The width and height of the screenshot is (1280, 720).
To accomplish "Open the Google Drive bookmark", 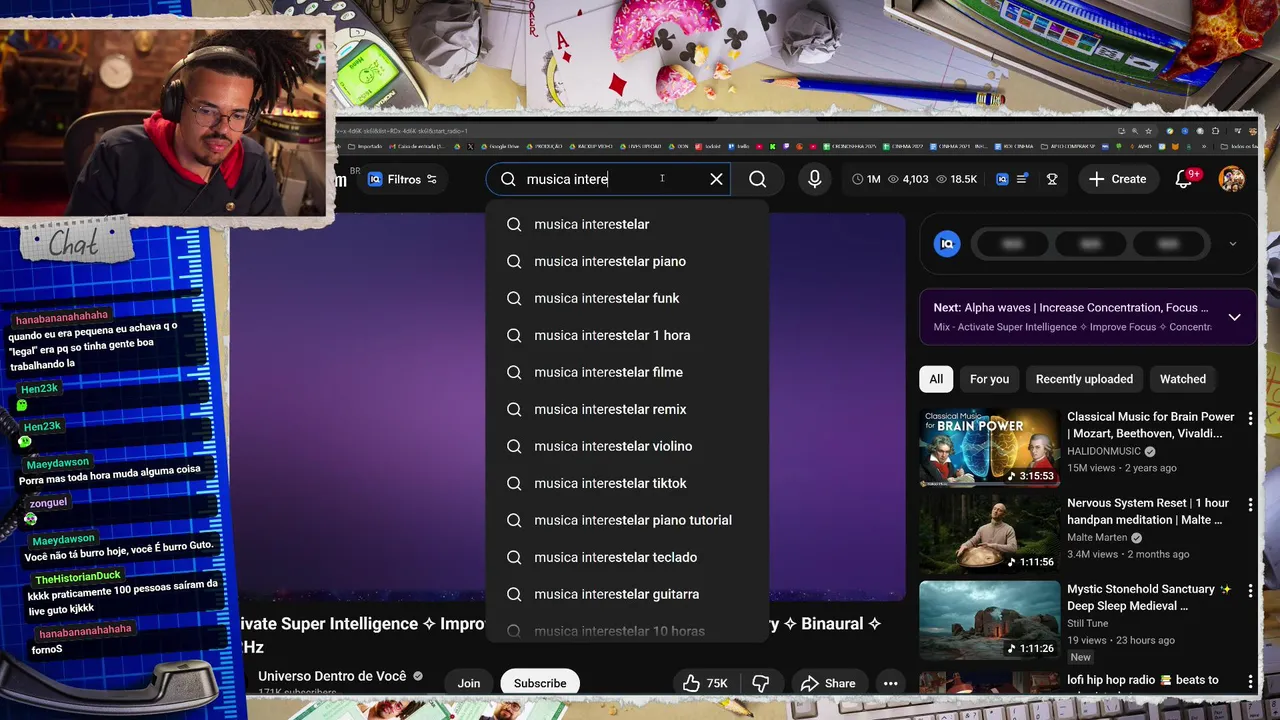I will (x=500, y=146).
